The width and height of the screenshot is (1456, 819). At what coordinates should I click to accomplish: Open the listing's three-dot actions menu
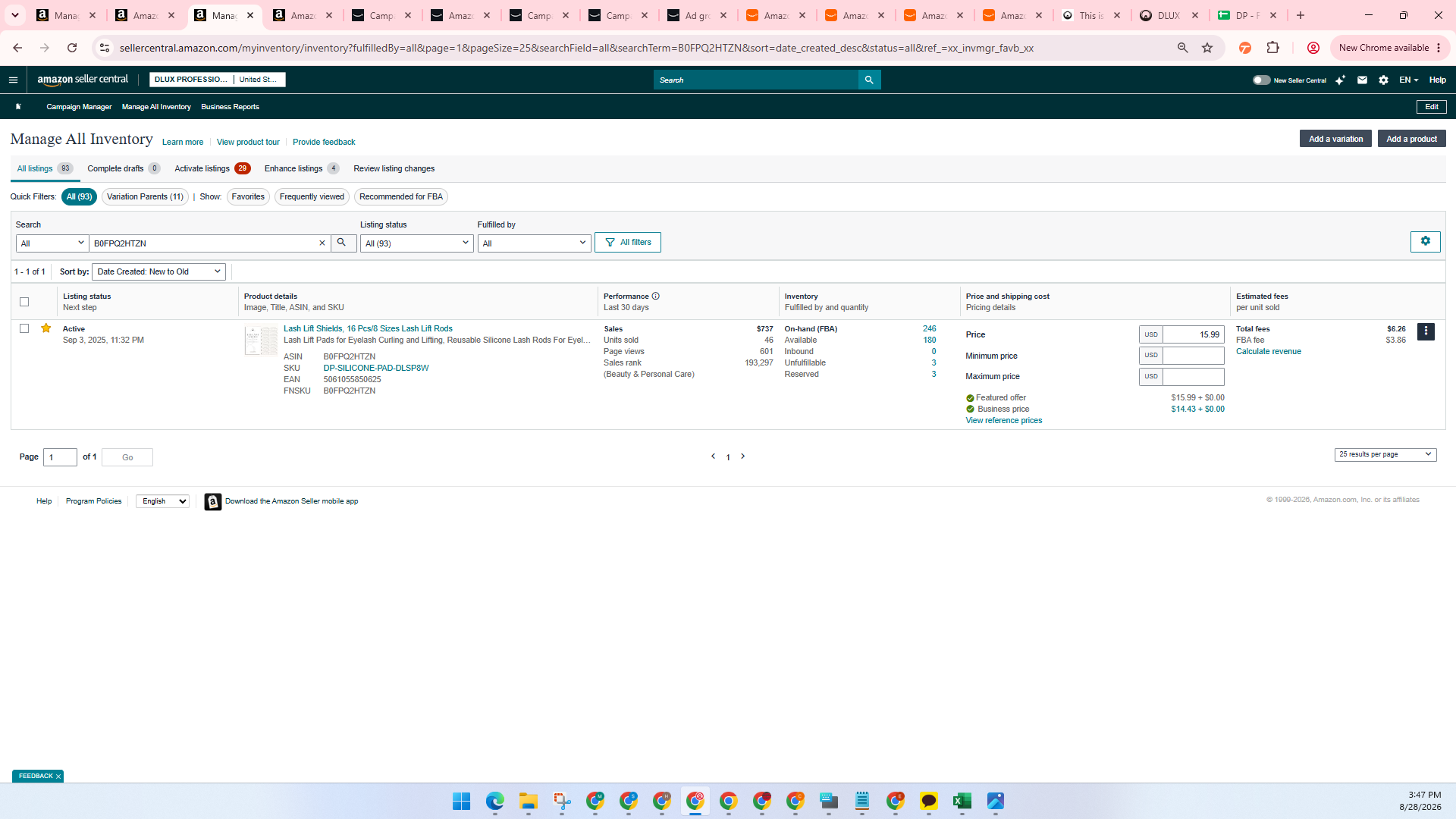[x=1426, y=331]
